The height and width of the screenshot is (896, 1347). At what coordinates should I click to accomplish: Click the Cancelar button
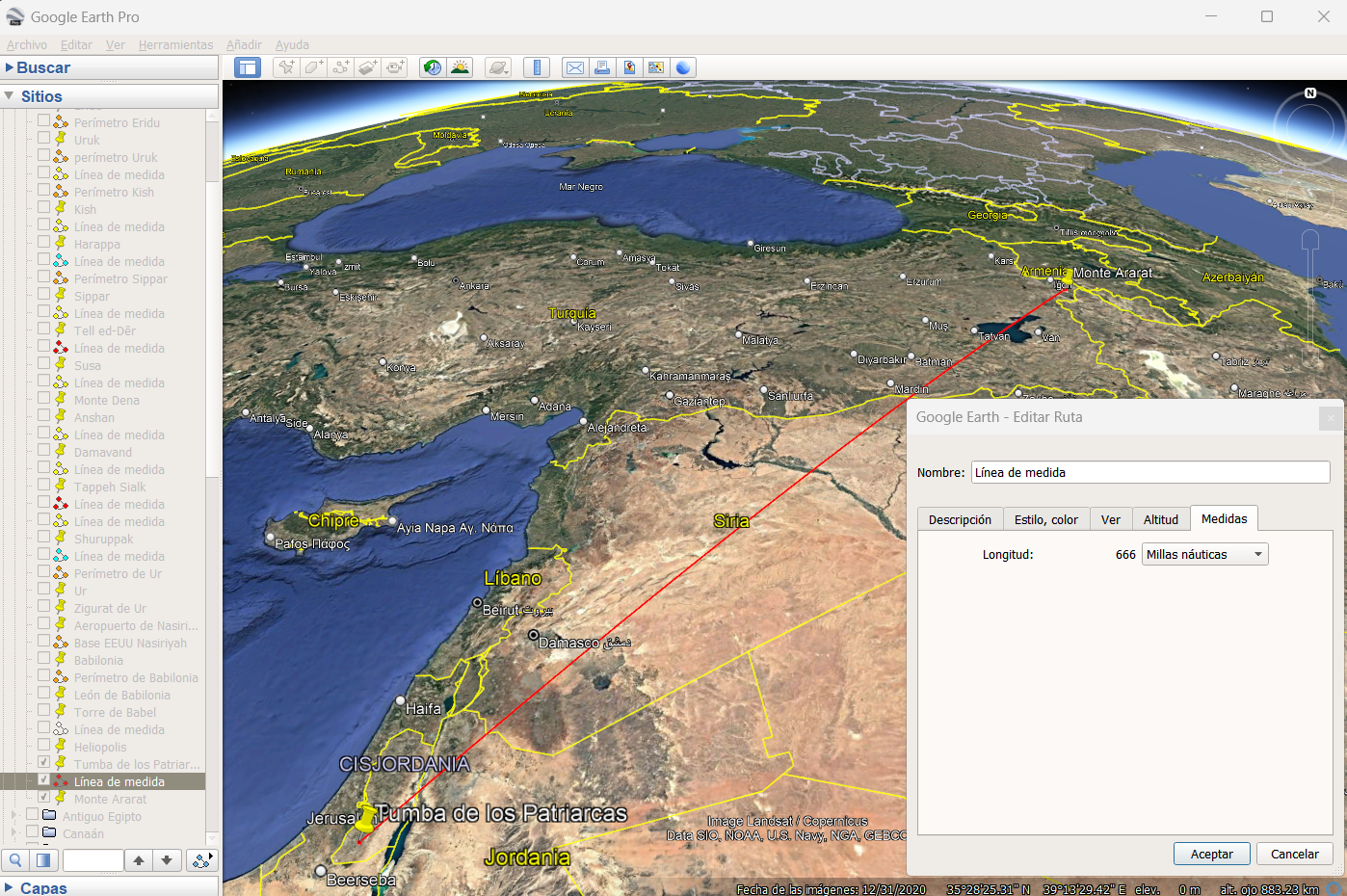[1295, 854]
